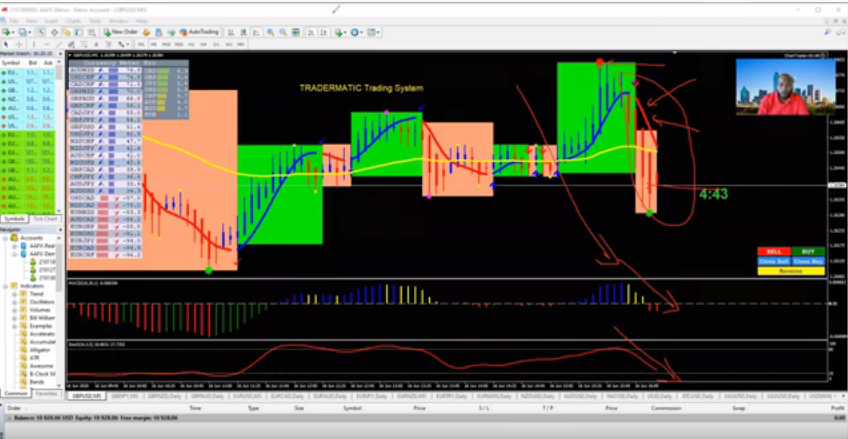The width and height of the screenshot is (848, 439).
Task: Switch chart to bar chart type
Action: 231,32
